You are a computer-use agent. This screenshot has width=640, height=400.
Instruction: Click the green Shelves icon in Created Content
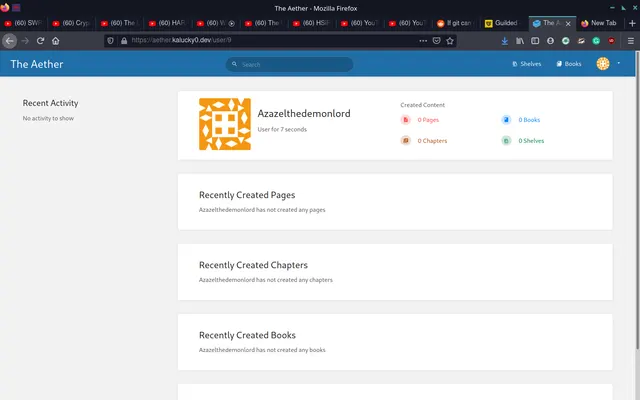506,141
